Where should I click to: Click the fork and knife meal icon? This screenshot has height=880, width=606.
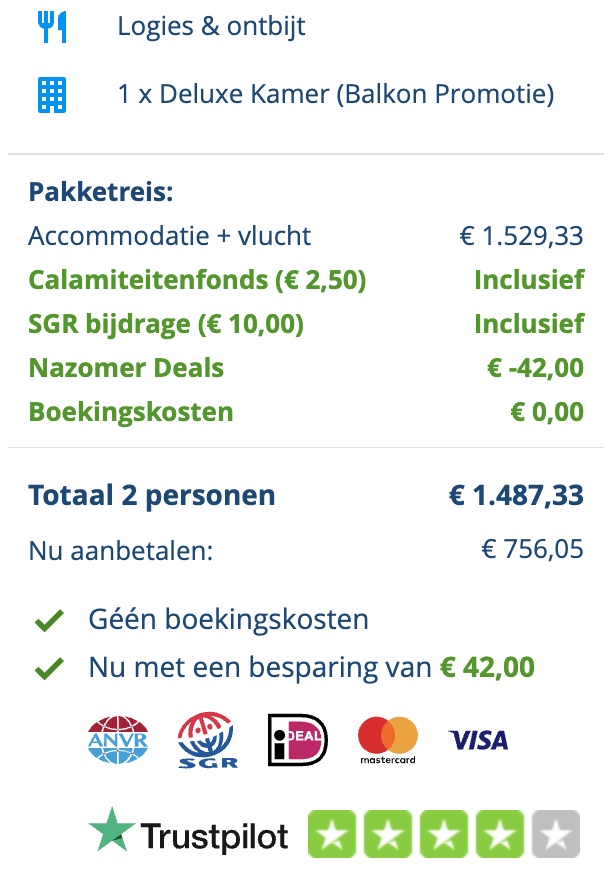coord(51,27)
